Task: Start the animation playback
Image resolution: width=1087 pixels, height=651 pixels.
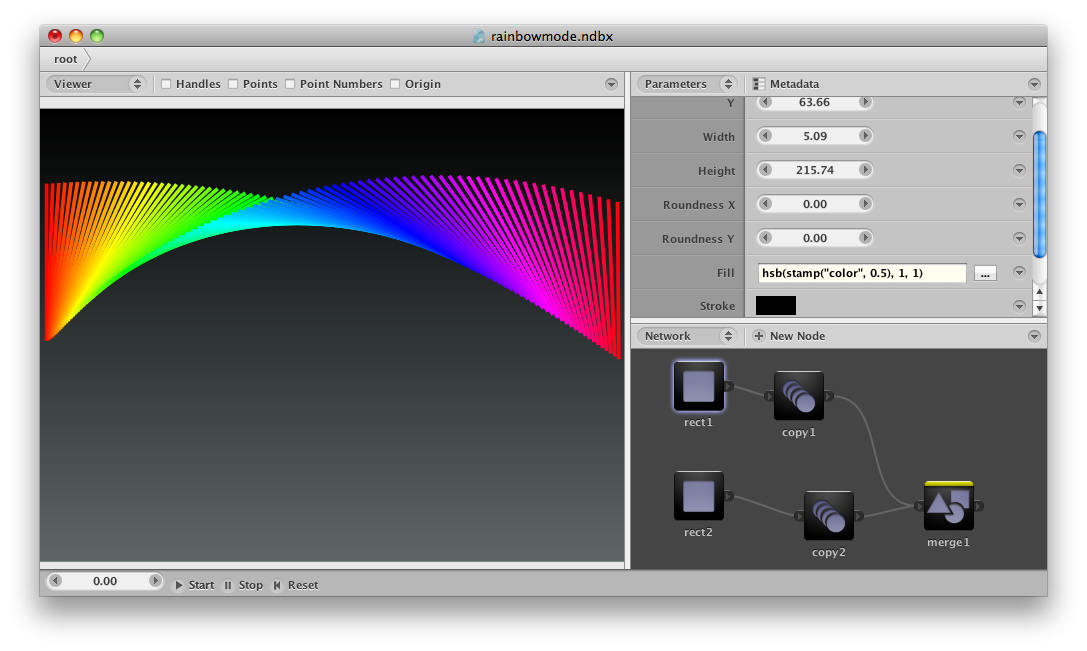Action: (x=194, y=585)
